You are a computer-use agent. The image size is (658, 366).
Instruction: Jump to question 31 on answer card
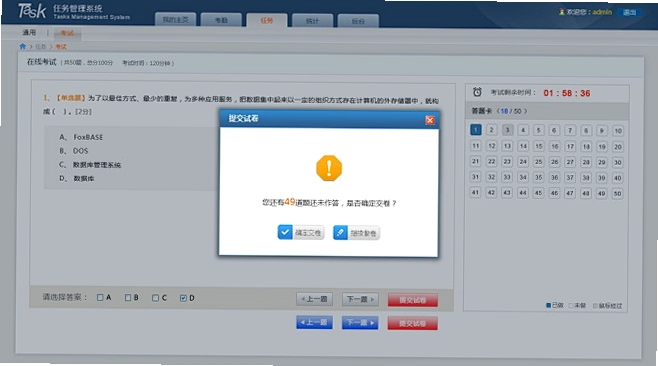[x=475, y=177]
